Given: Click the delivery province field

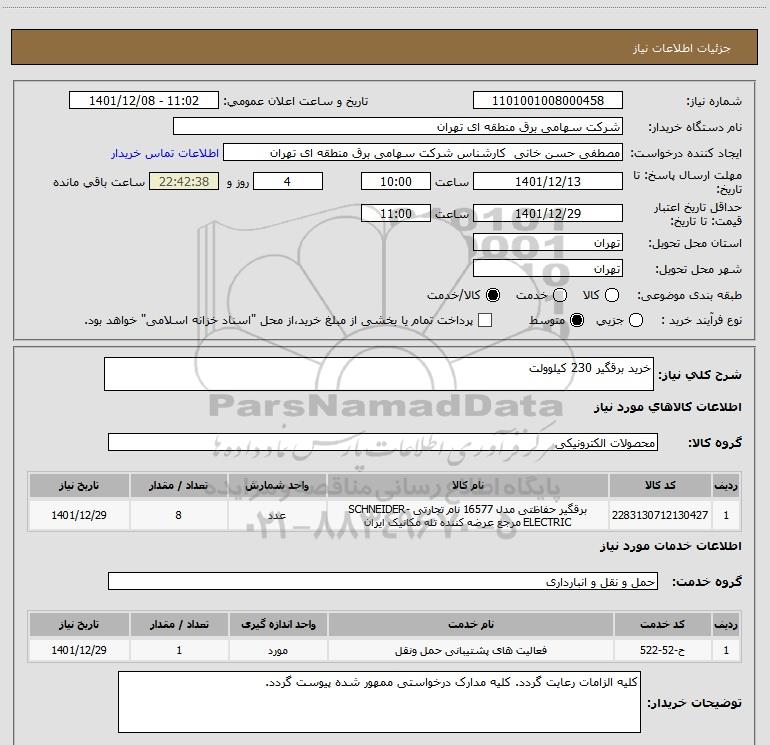Looking at the screenshot, I should (548, 242).
